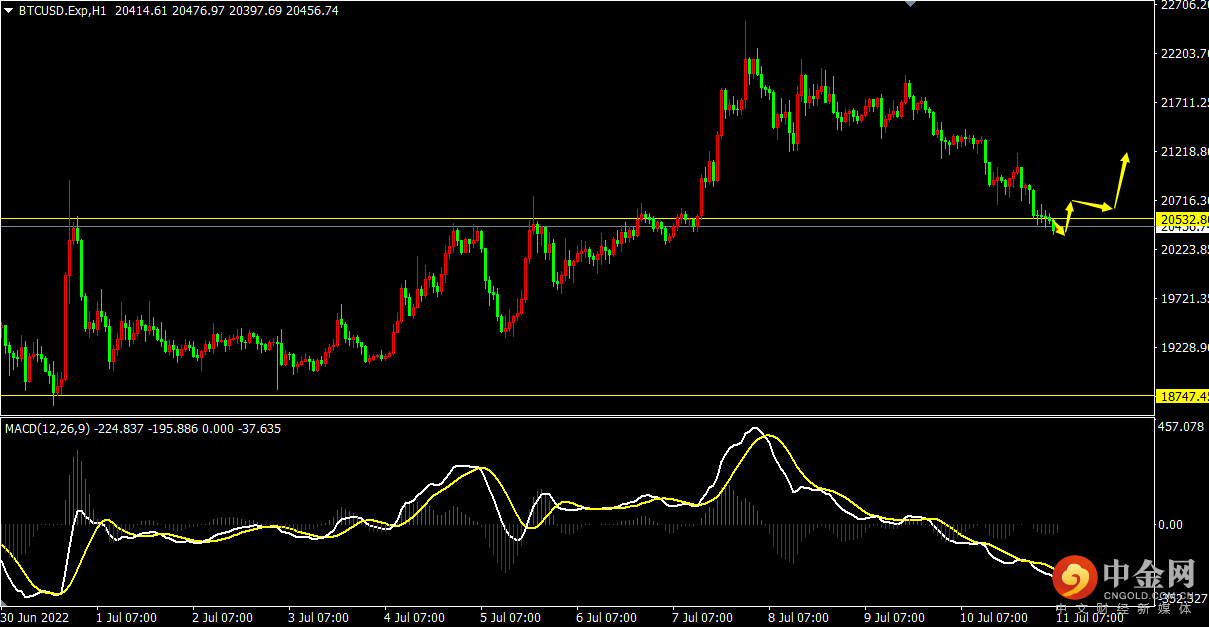This screenshot has height=627, width=1209.
Task: Click the high price value 20476.97
Action: [196, 10]
